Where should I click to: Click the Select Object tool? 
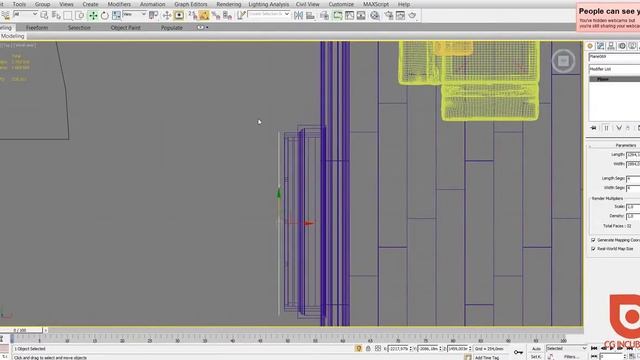click(44, 16)
